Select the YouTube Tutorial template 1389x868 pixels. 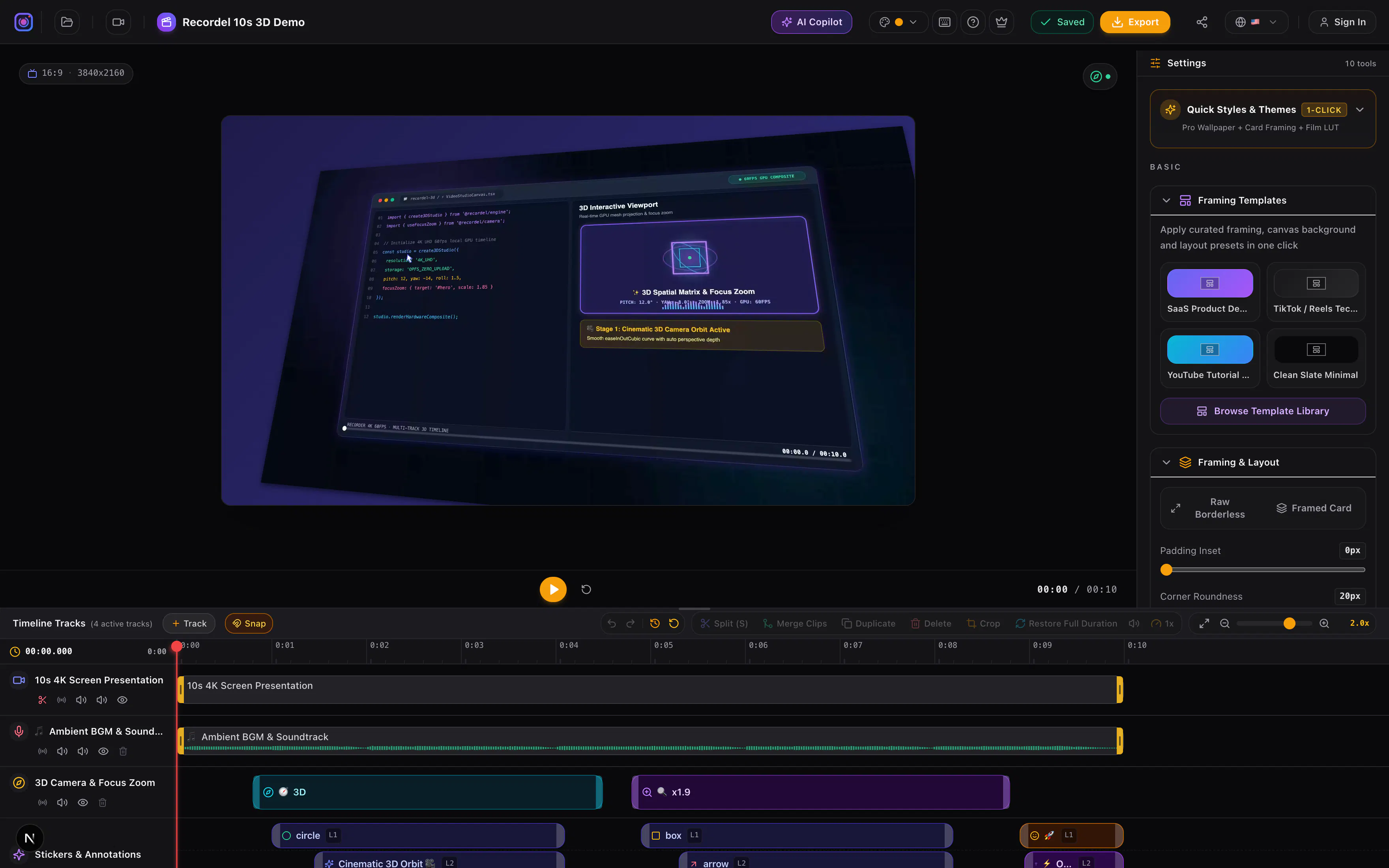pyautogui.click(x=1210, y=358)
